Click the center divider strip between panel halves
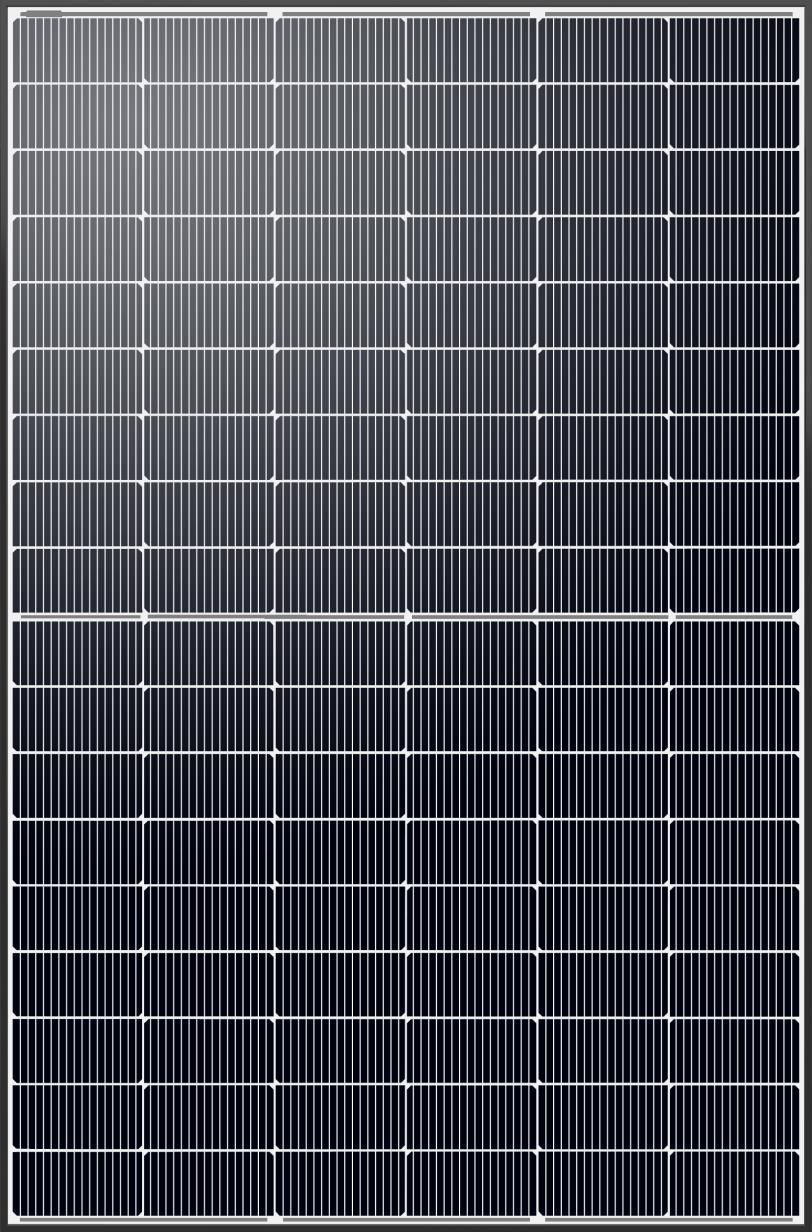This screenshot has width=812, height=1232. click(x=406, y=616)
